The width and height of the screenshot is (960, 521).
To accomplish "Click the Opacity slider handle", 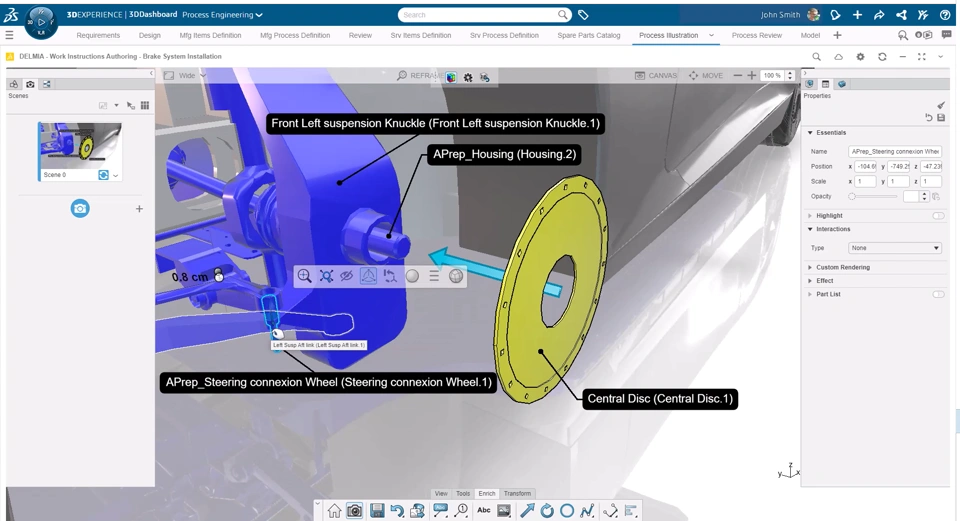I will coord(852,197).
